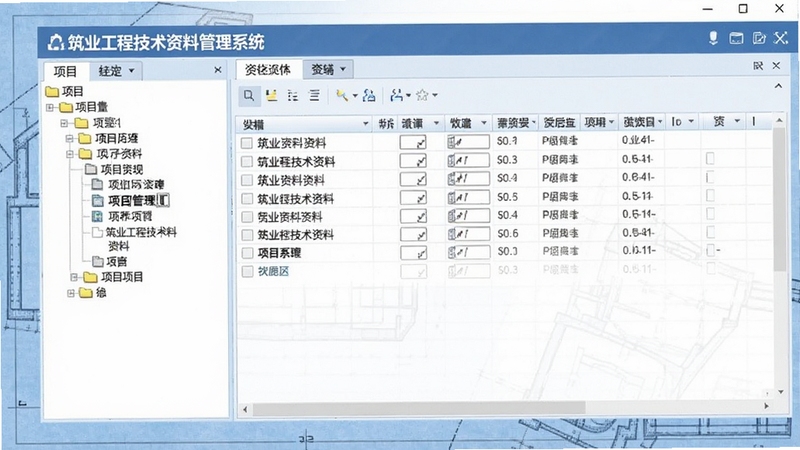The image size is (800, 450).
Task: Click the 项目系骧 row name
Action: click(x=279, y=253)
